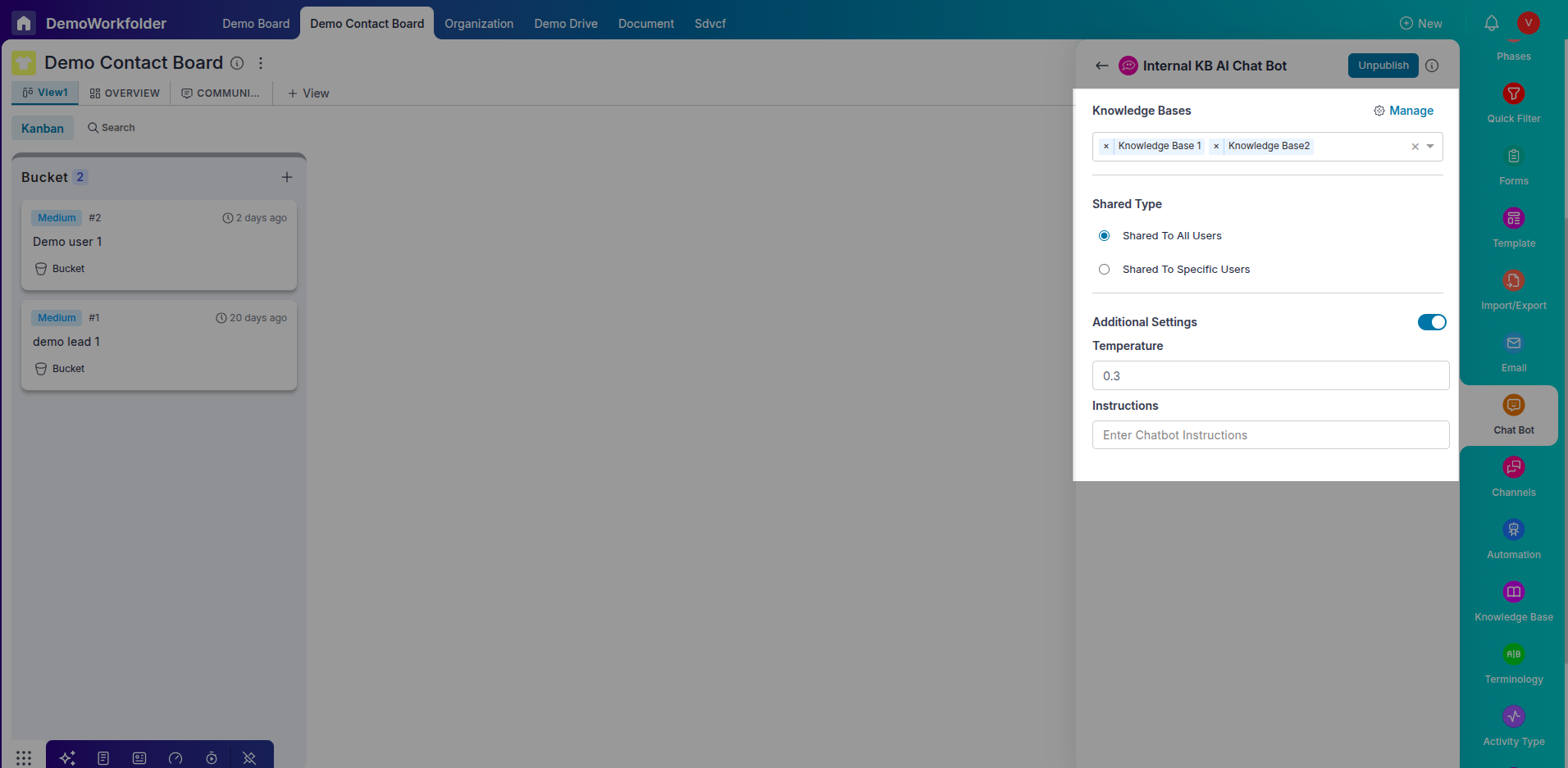Viewport: 1568px width, 768px height.
Task: Open the user avatar V menu
Action: pyautogui.click(x=1529, y=23)
